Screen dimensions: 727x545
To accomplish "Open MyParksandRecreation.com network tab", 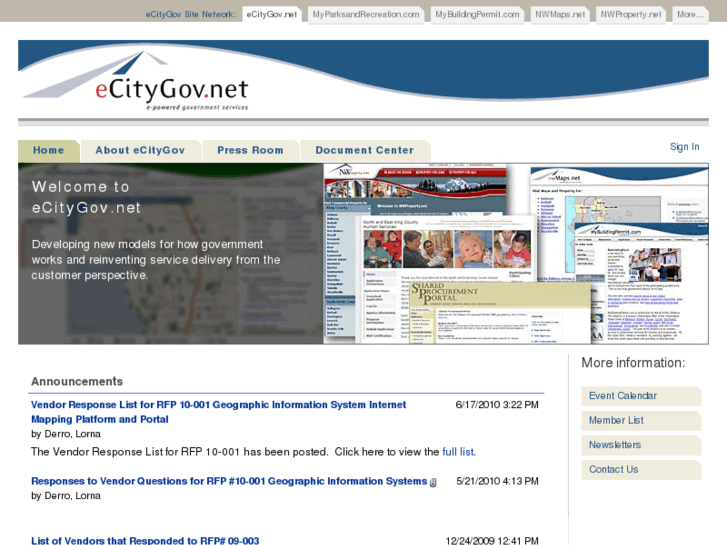I will pyautogui.click(x=366, y=14).
